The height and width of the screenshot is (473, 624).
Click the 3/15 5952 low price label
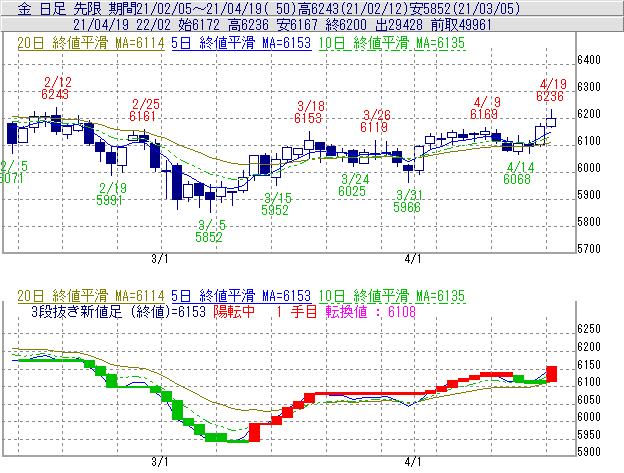[276, 204]
